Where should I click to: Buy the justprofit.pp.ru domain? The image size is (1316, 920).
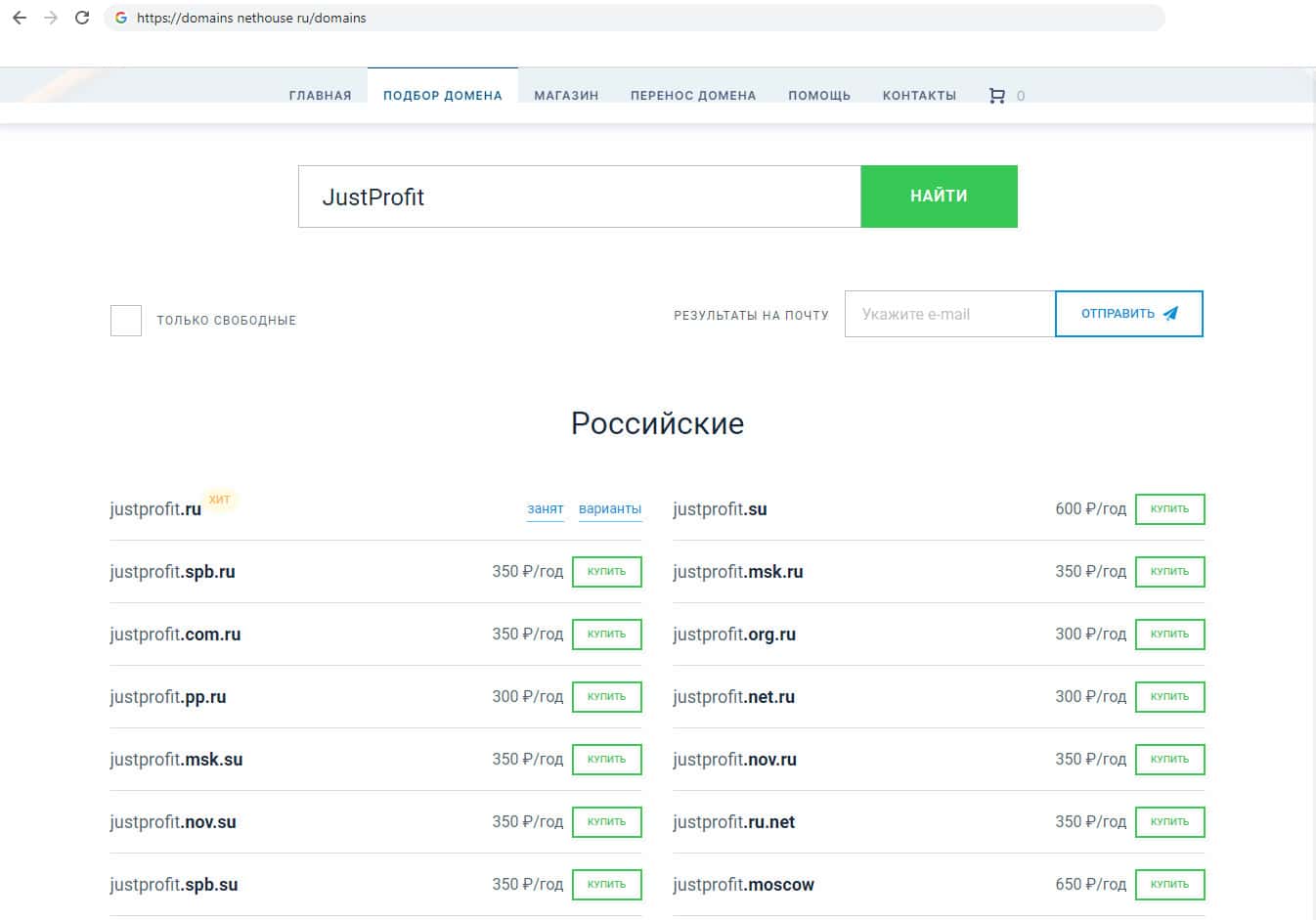606,697
